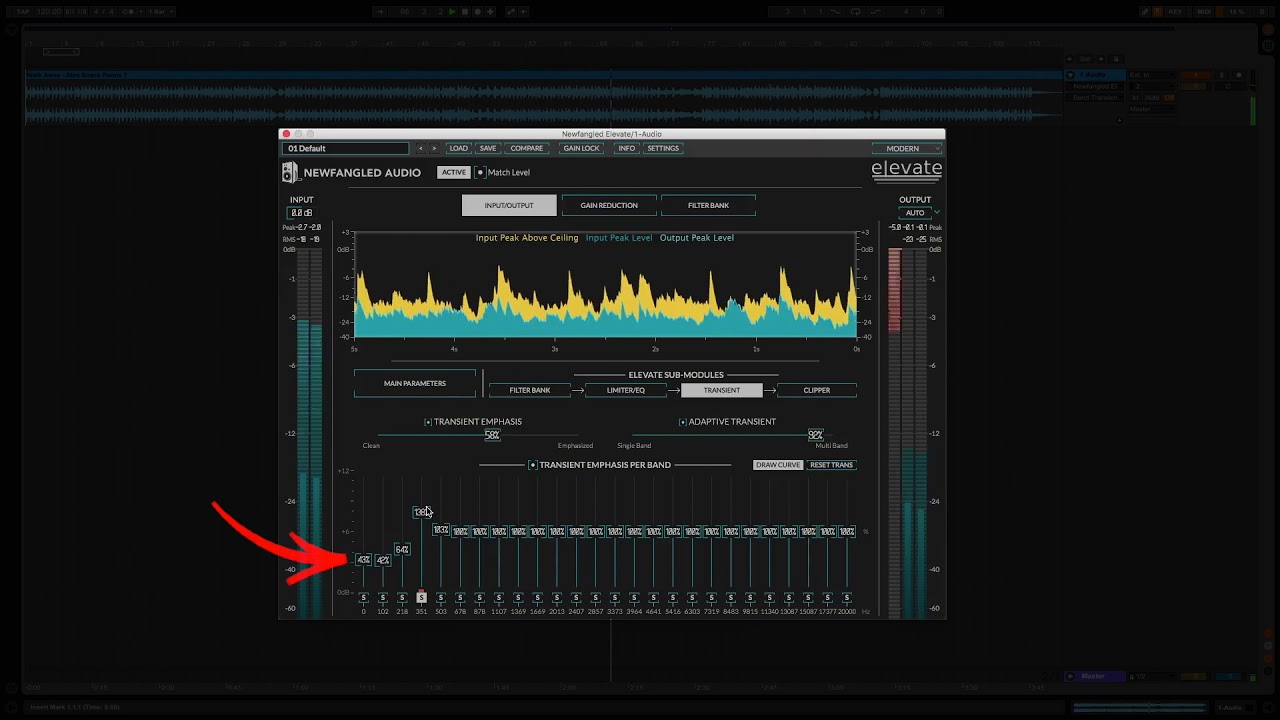1280x720 pixels.
Task: Open the FILTER BANK sub-module
Action: (530, 390)
